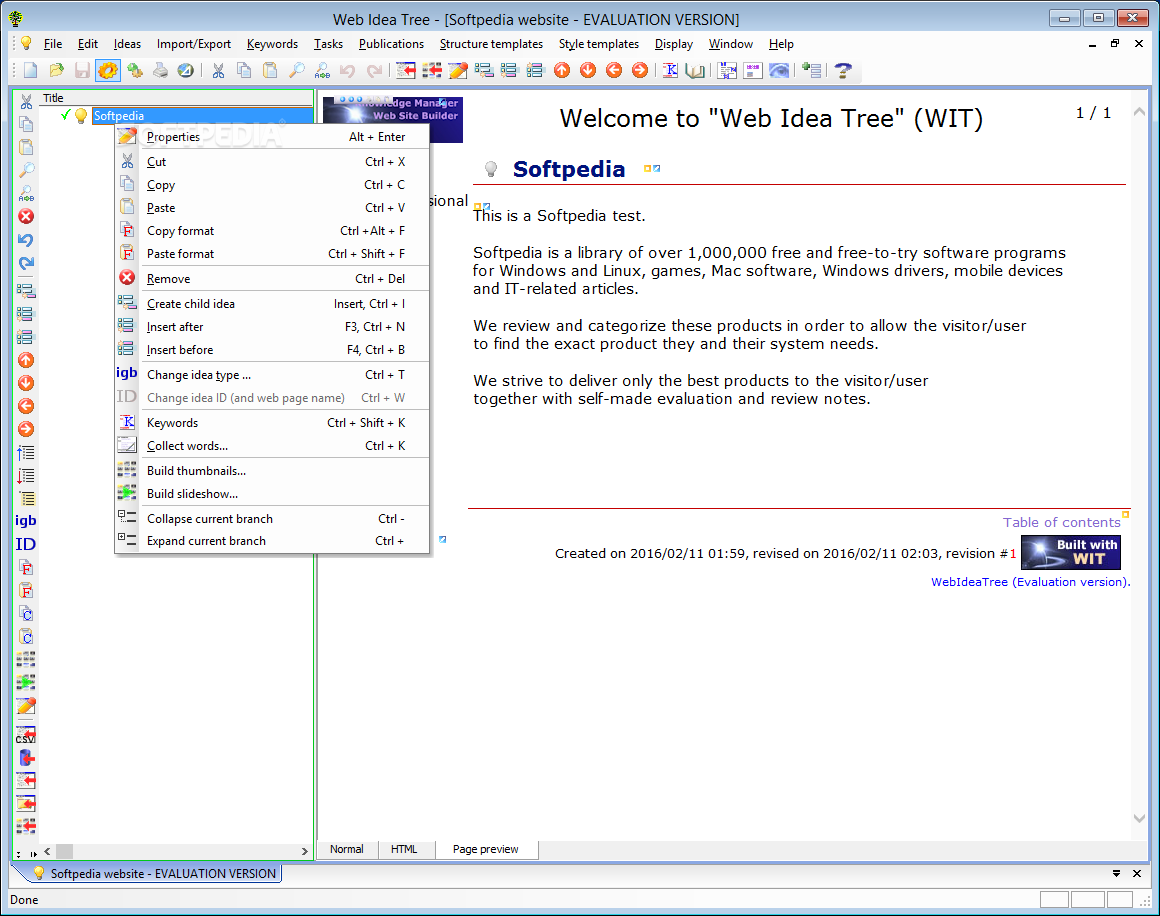Click the Softpedia page heading
This screenshot has width=1160, height=916.
click(x=569, y=169)
